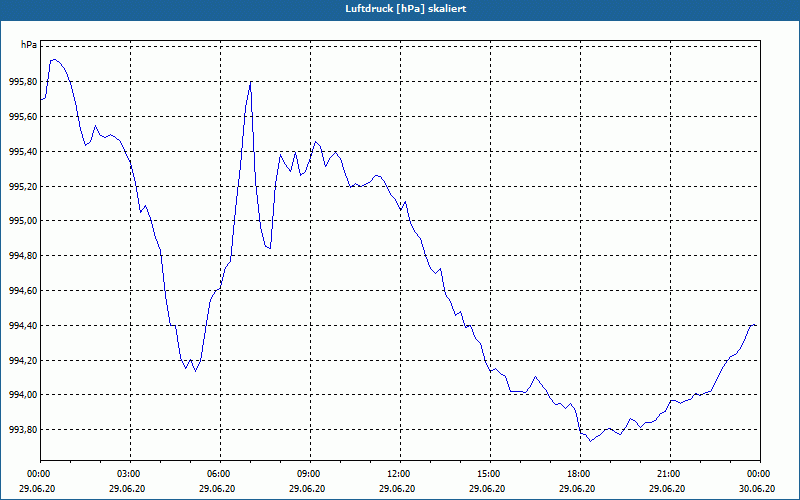Select the y-axis value "994,00"
800x500 pixels.
pos(23,395)
